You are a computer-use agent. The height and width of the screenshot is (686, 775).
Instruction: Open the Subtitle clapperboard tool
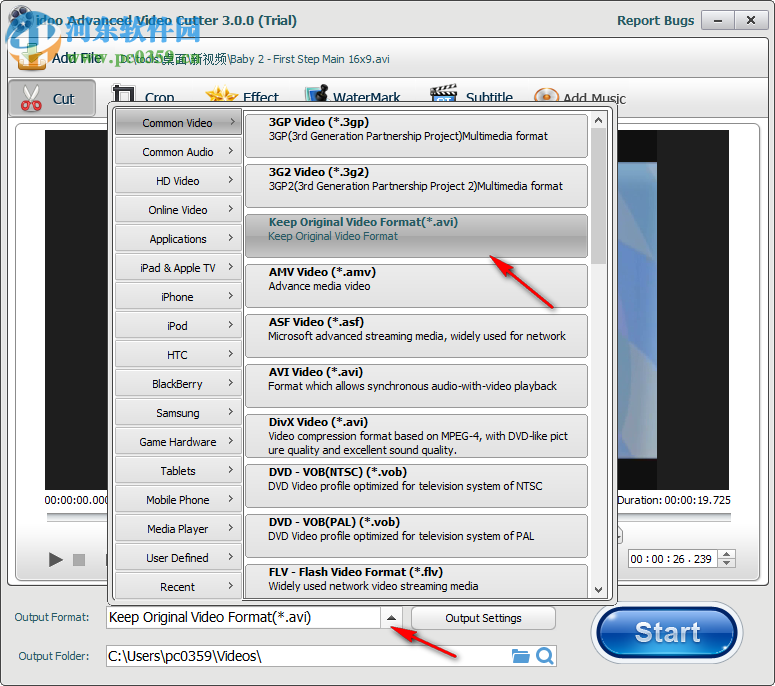click(x=472, y=94)
